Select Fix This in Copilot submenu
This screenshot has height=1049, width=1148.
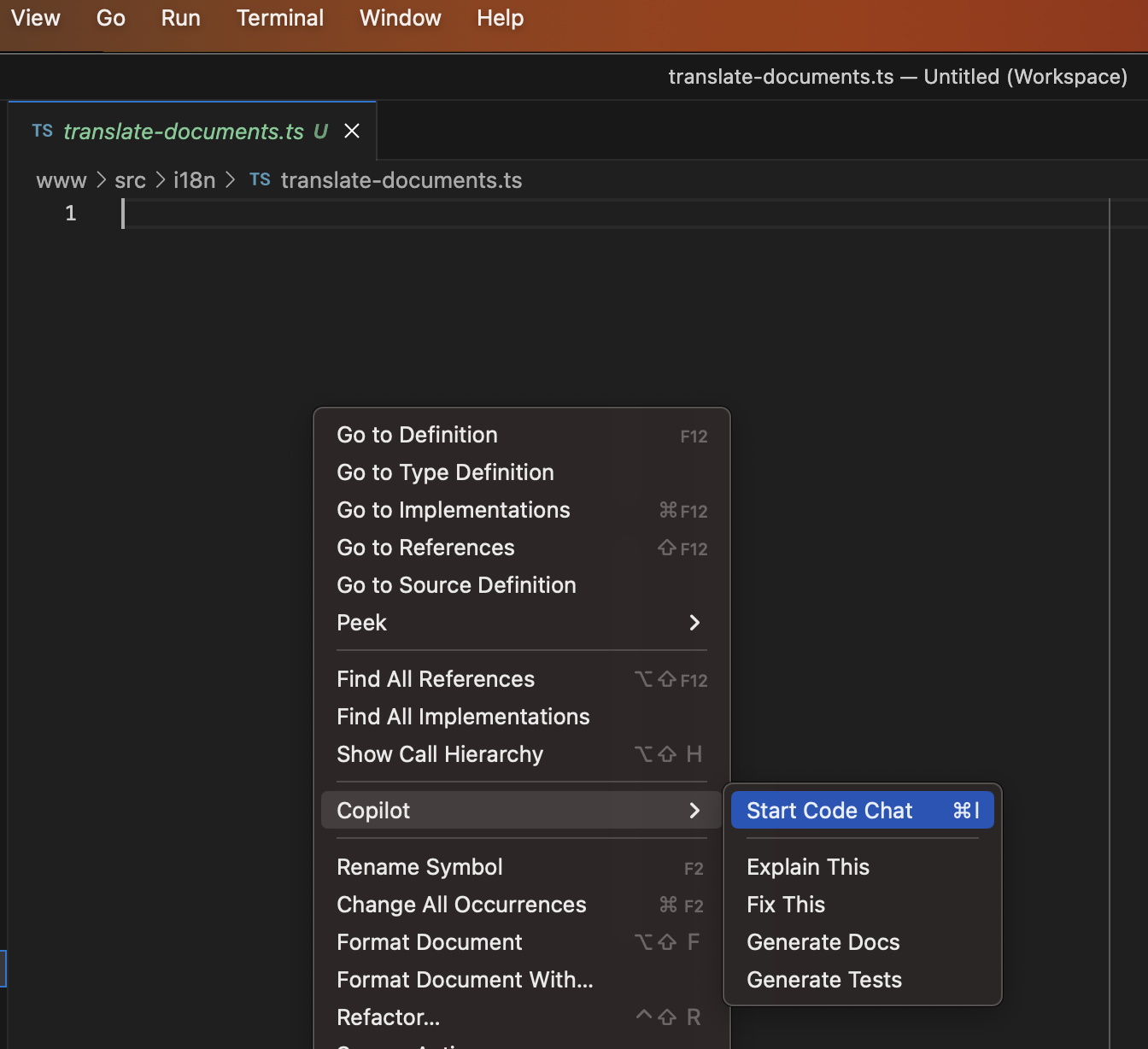[x=863, y=905]
